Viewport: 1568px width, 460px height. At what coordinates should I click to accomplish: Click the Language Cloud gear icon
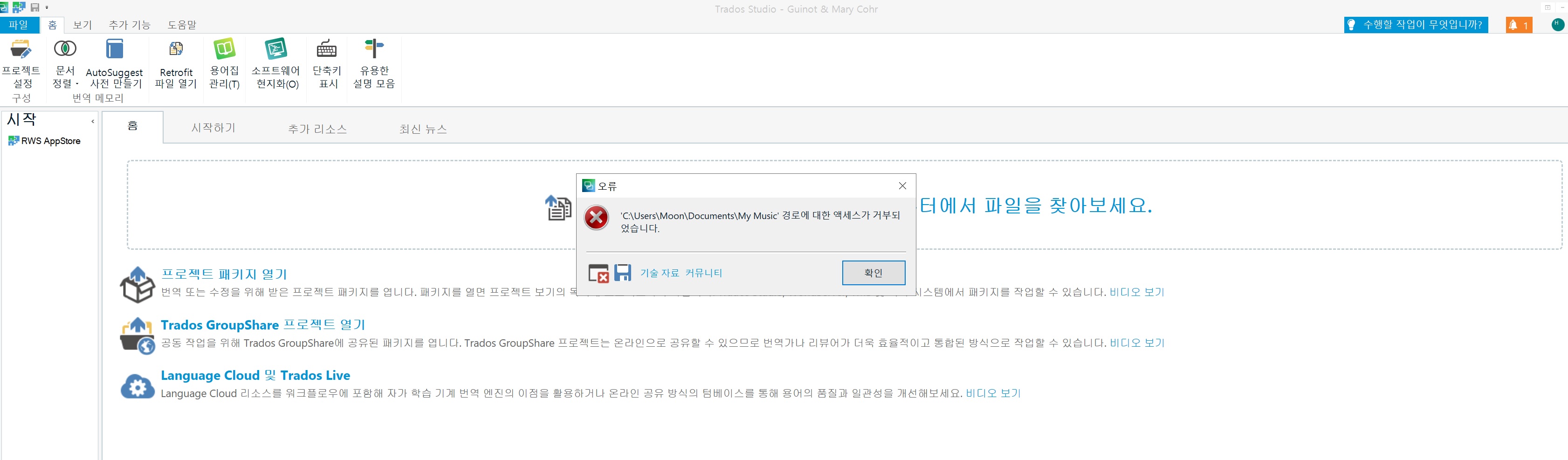(x=138, y=386)
